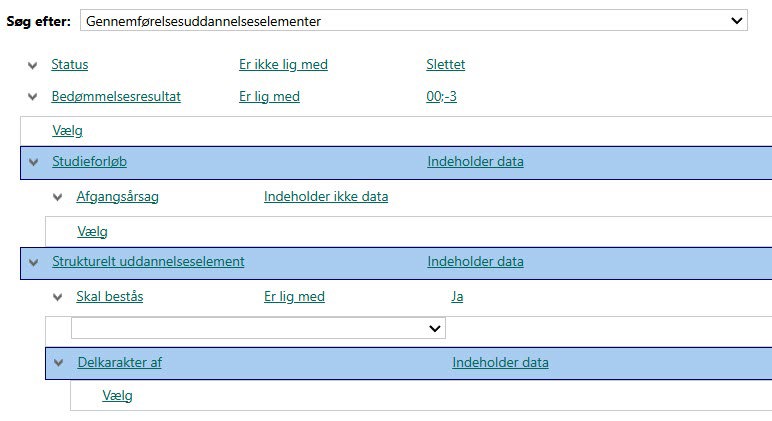Collapse the Studieforløb group chevron
The height and width of the screenshot is (421, 772).
(34, 162)
